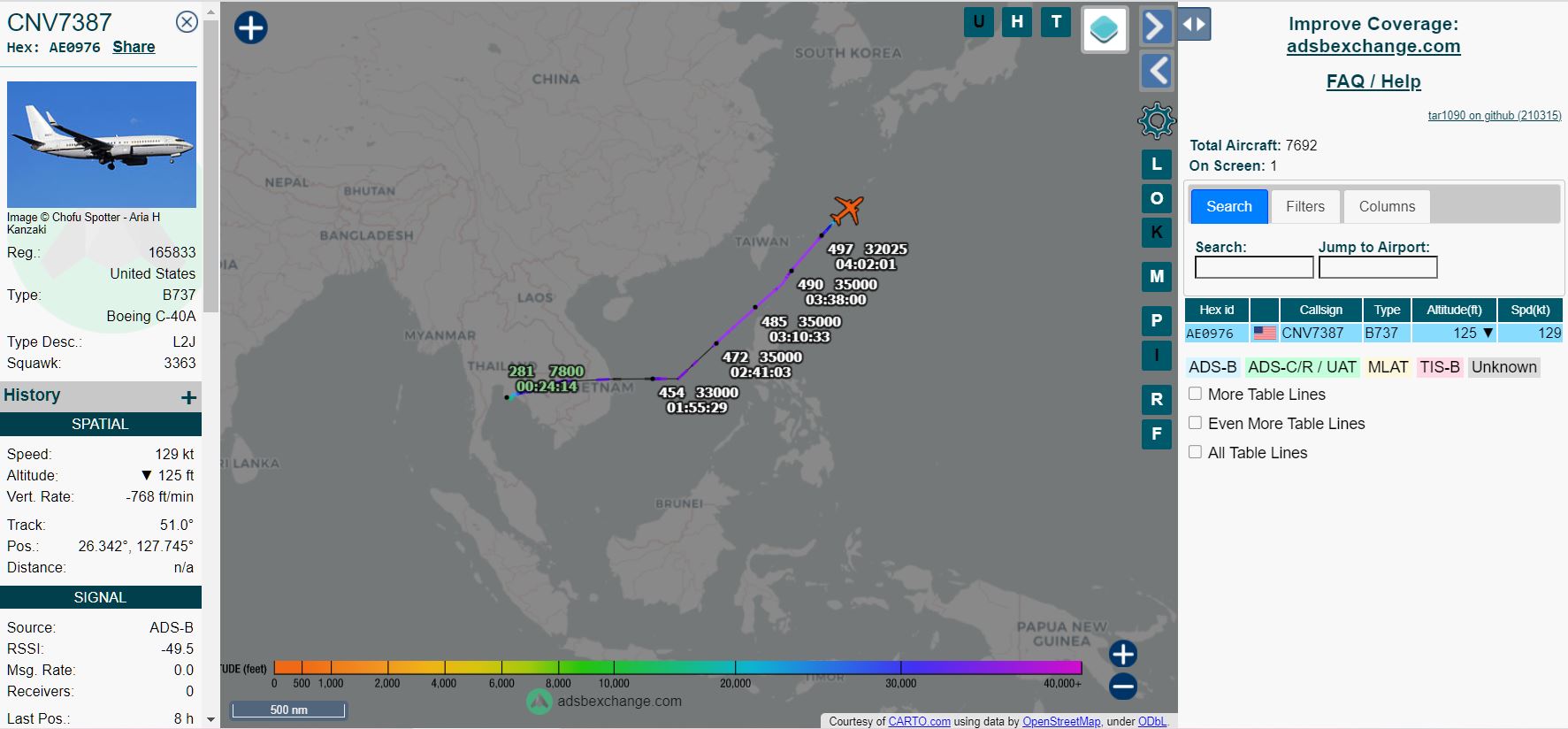This screenshot has height=729, width=1568.
Task: Toggle the U map button
Action: (979, 22)
